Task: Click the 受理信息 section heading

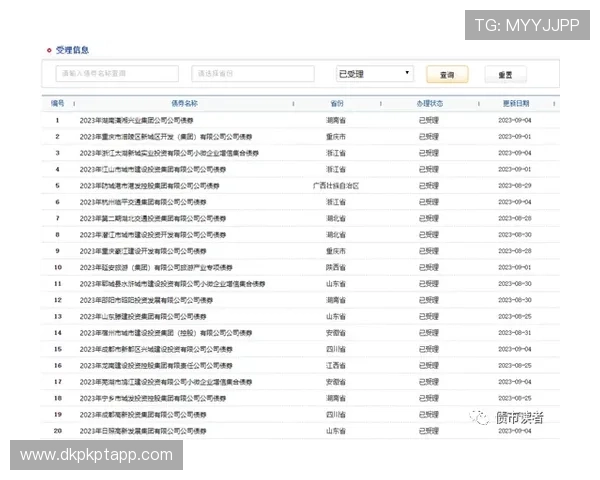Action: (72, 50)
